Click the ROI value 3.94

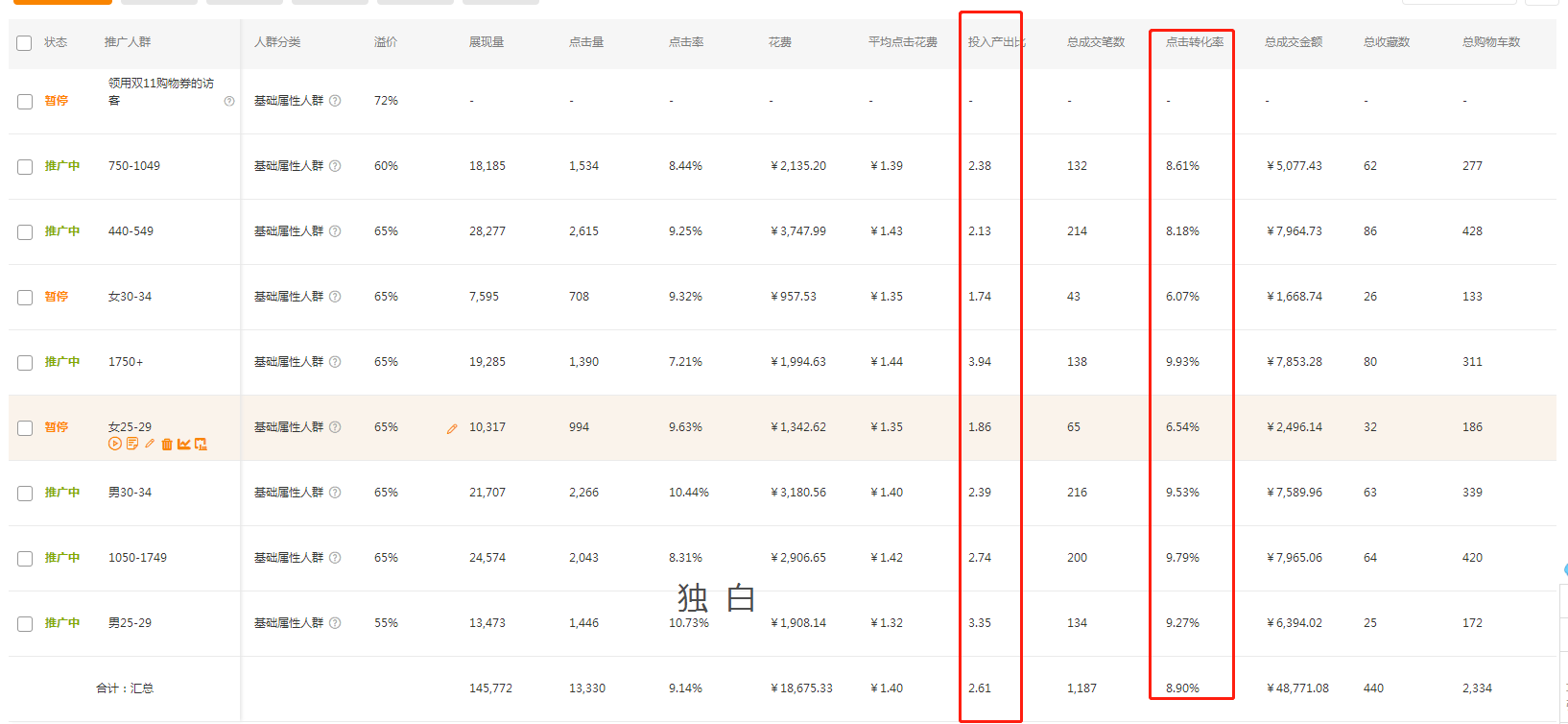tap(980, 362)
